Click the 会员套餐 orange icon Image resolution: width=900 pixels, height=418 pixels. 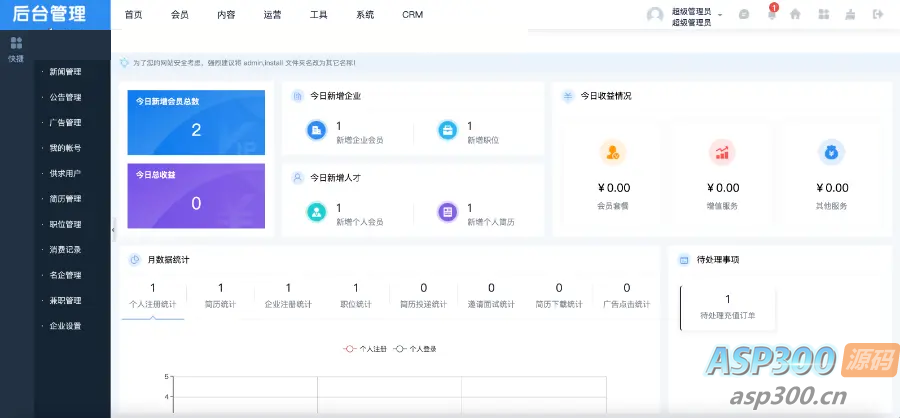pyautogui.click(x=612, y=152)
